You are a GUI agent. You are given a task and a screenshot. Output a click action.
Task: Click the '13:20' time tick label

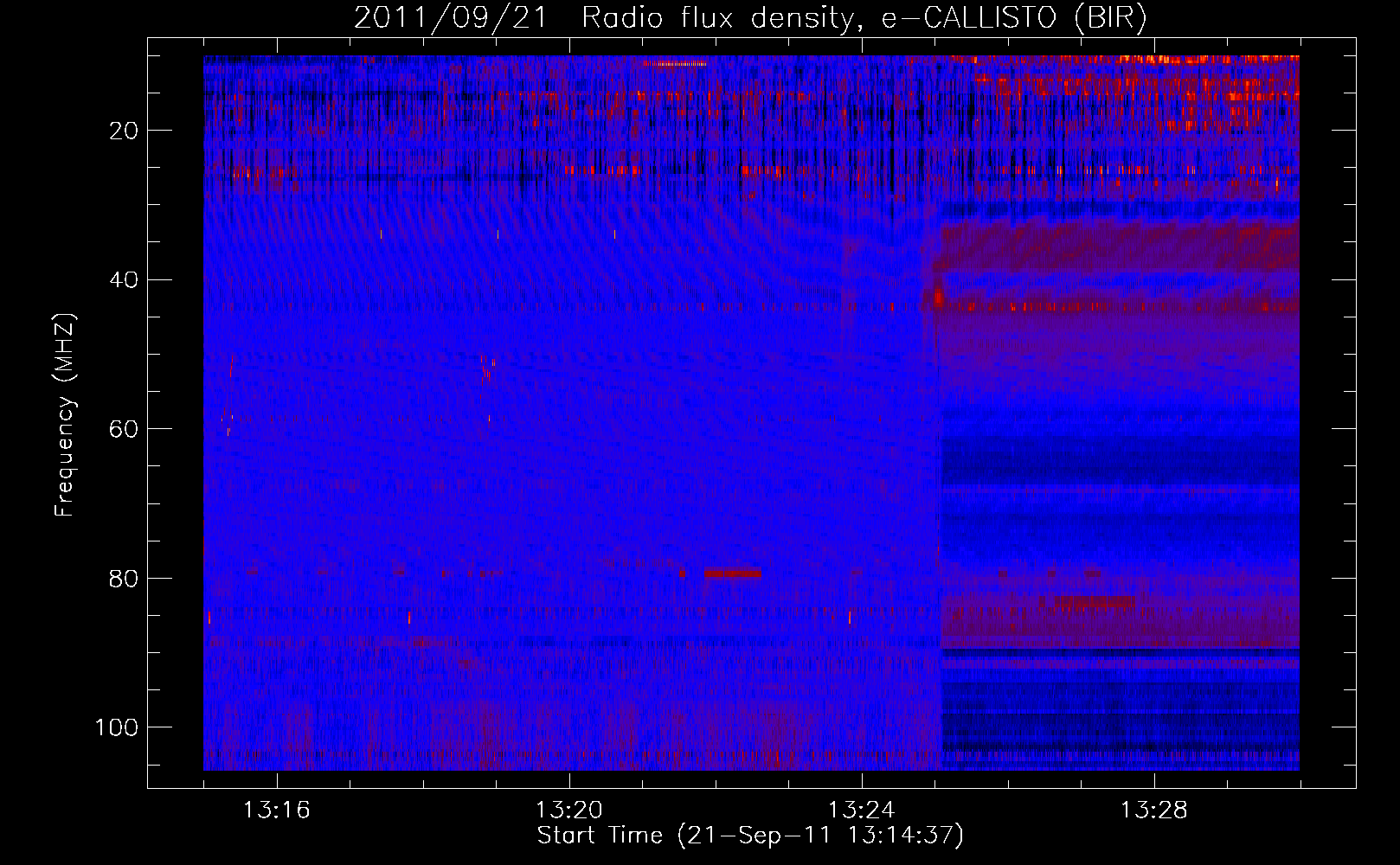(568, 811)
